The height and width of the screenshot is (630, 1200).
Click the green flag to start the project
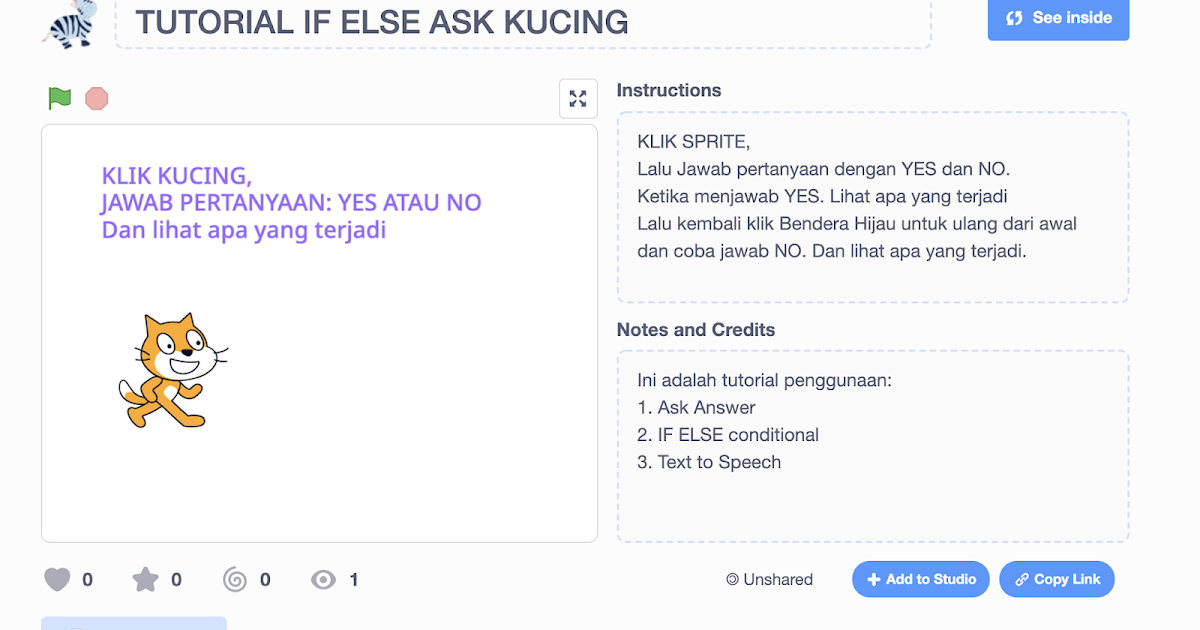click(59, 99)
